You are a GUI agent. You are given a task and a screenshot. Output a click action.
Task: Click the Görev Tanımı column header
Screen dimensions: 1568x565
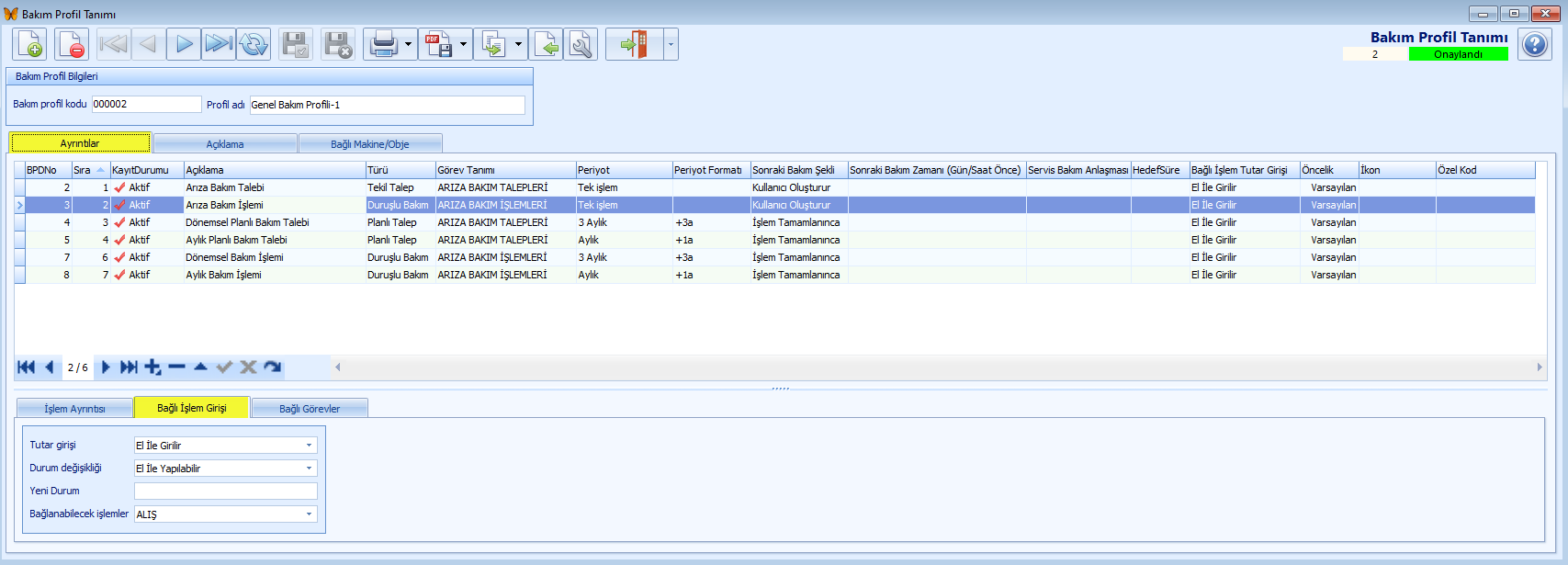(x=504, y=170)
